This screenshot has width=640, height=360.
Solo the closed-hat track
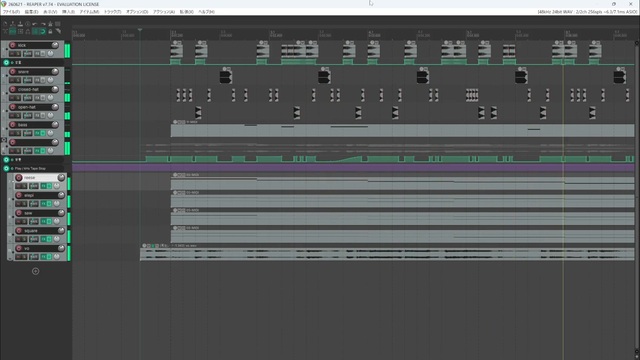(18, 98)
